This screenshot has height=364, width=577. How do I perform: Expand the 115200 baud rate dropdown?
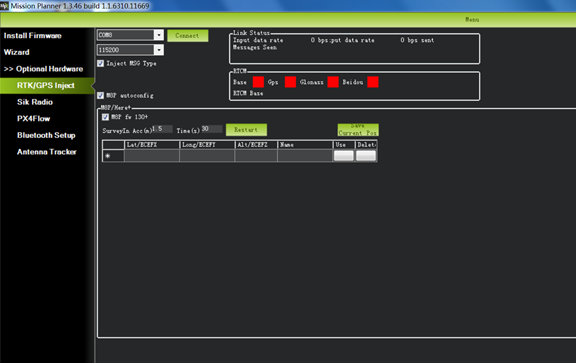click(x=159, y=50)
